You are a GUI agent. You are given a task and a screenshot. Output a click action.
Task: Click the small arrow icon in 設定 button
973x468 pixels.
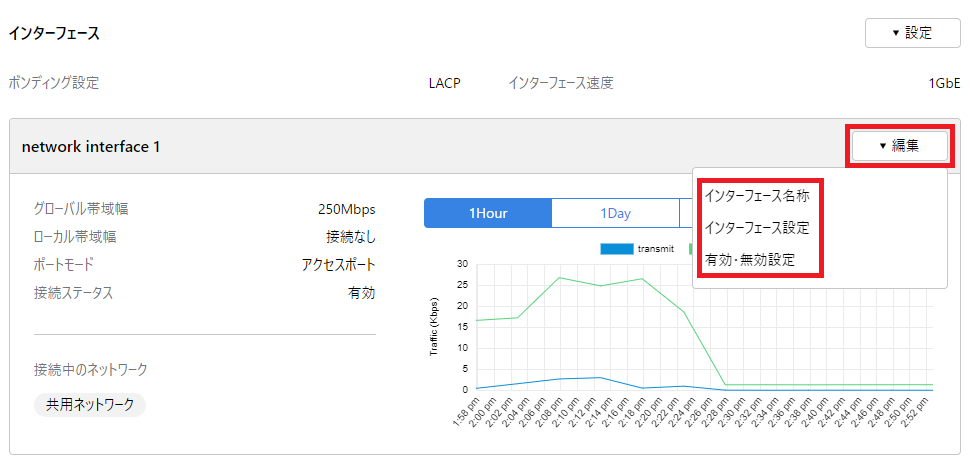point(895,33)
